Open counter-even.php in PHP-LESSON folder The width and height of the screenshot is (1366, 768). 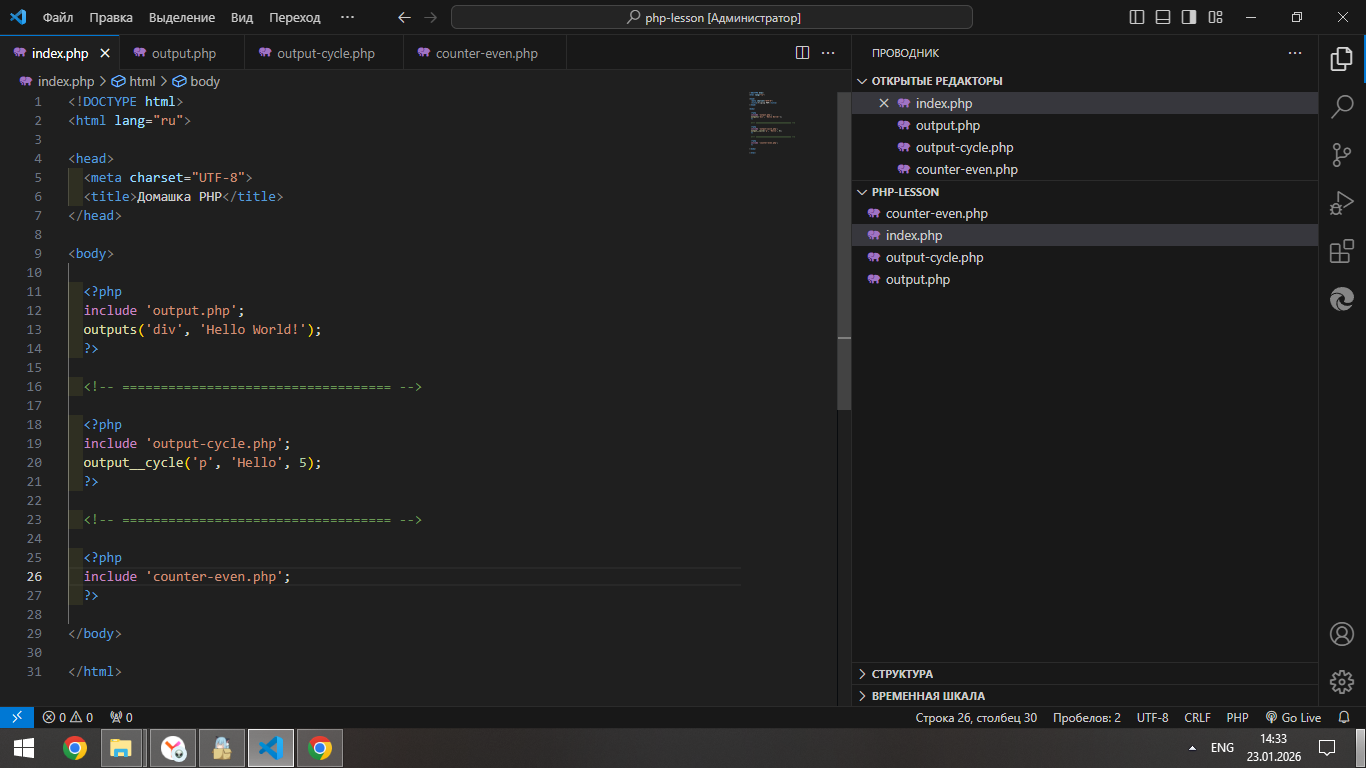(x=936, y=214)
